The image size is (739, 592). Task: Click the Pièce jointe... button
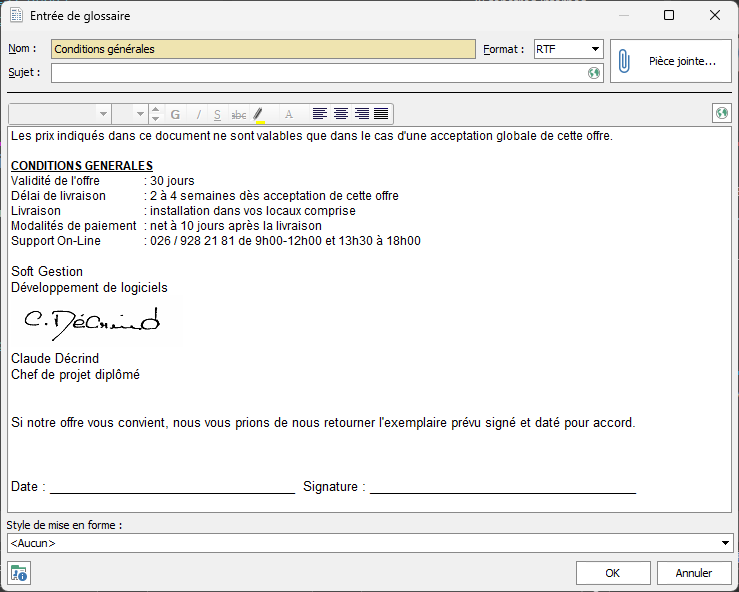coord(668,61)
